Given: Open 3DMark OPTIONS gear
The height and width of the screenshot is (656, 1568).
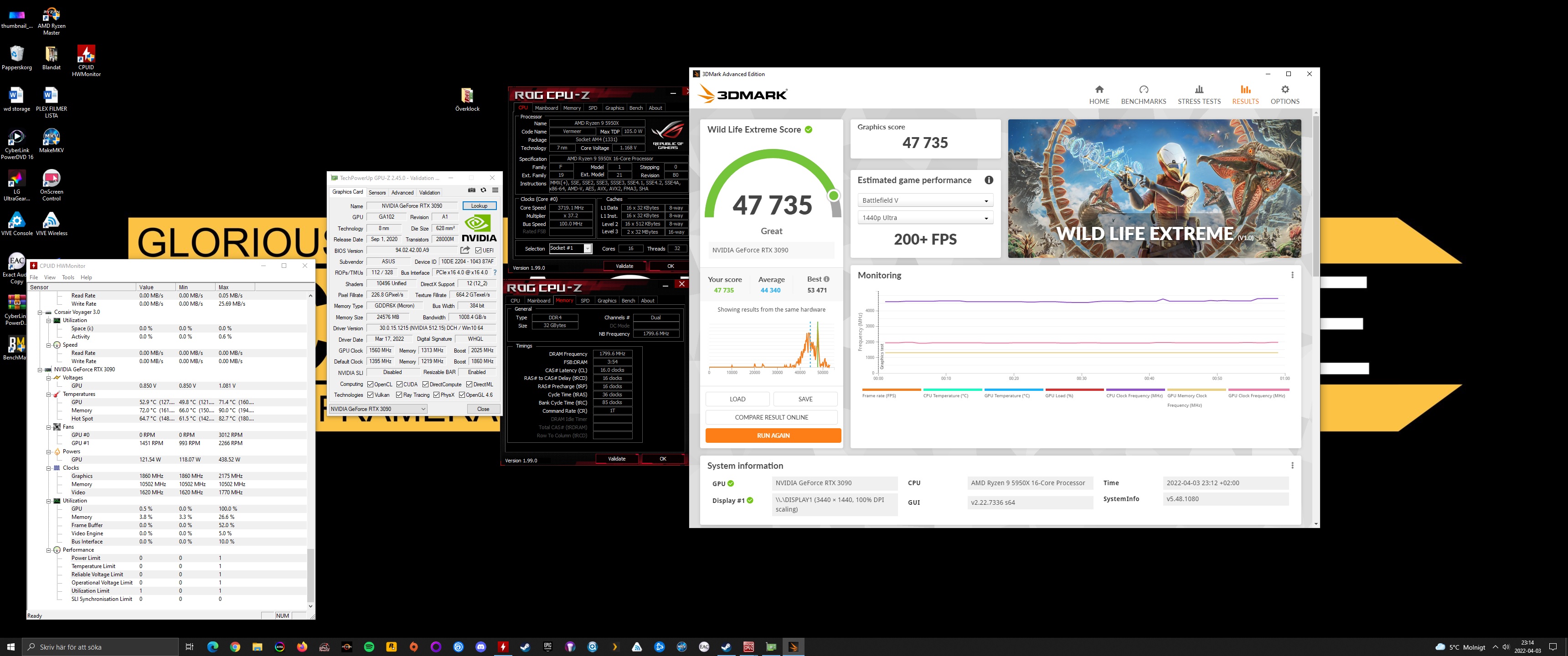Looking at the screenshot, I should (1284, 95).
